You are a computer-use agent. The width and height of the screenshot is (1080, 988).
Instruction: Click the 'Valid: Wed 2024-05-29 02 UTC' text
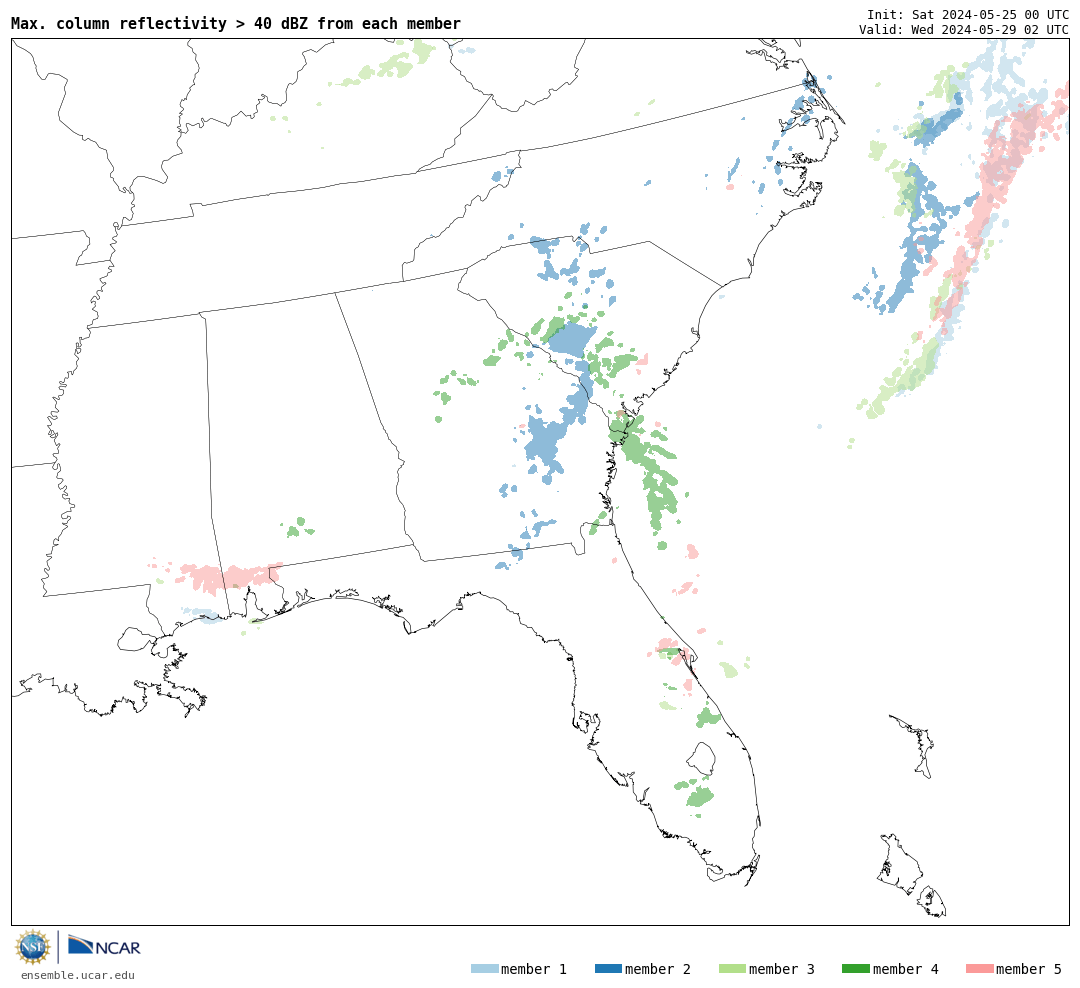tap(964, 30)
